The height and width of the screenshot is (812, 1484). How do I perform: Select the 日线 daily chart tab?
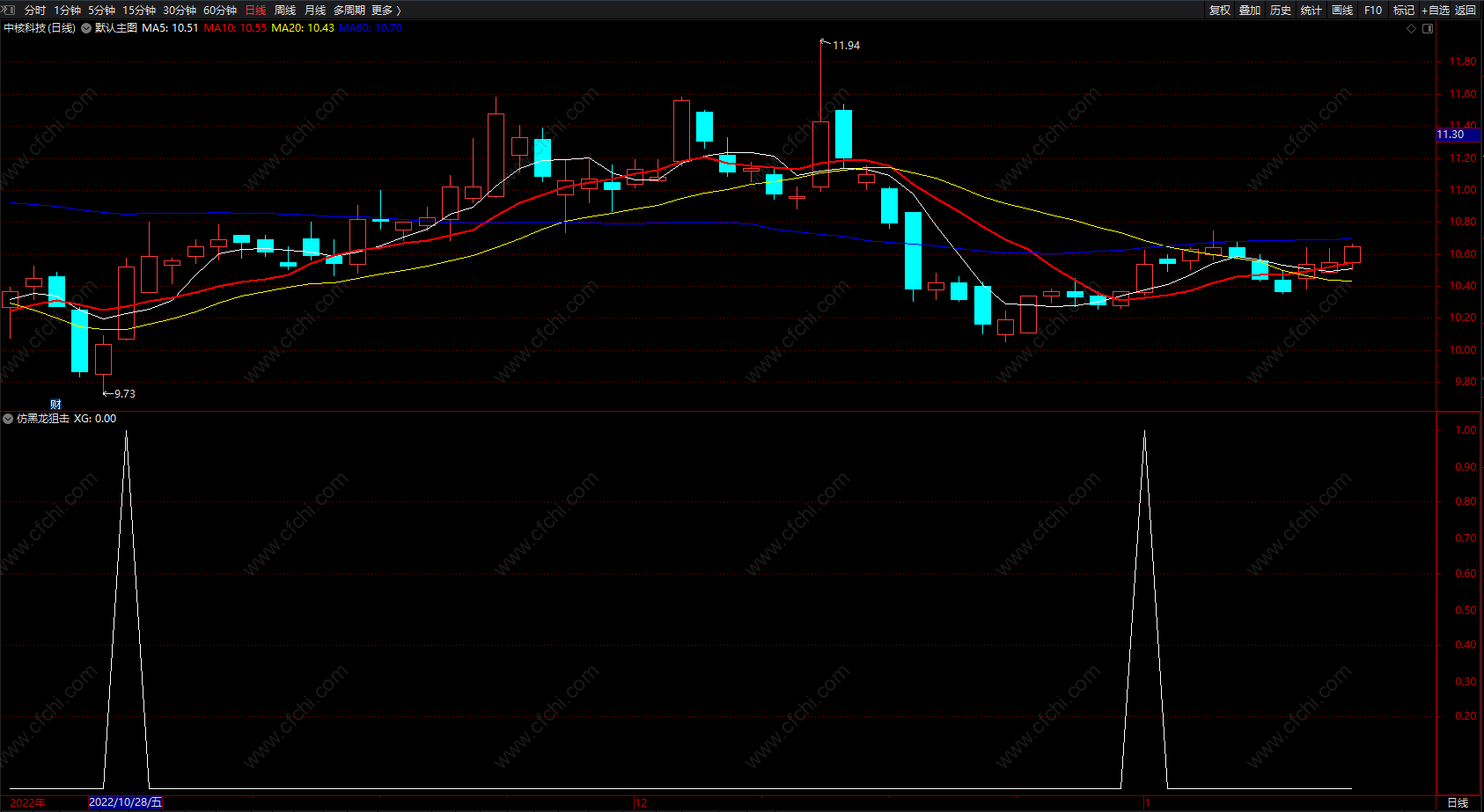pyautogui.click(x=255, y=11)
